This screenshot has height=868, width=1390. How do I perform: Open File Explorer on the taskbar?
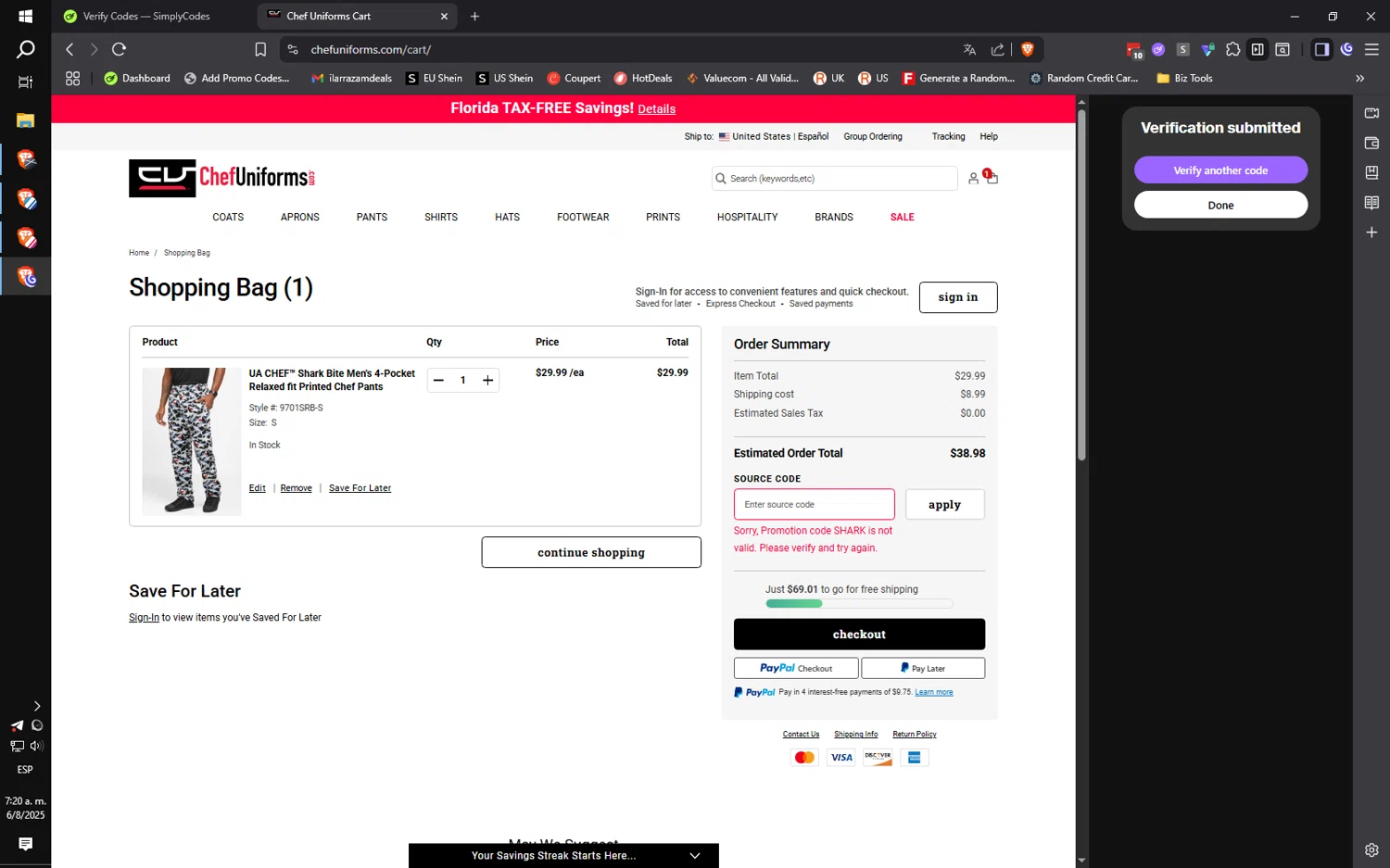[x=25, y=120]
